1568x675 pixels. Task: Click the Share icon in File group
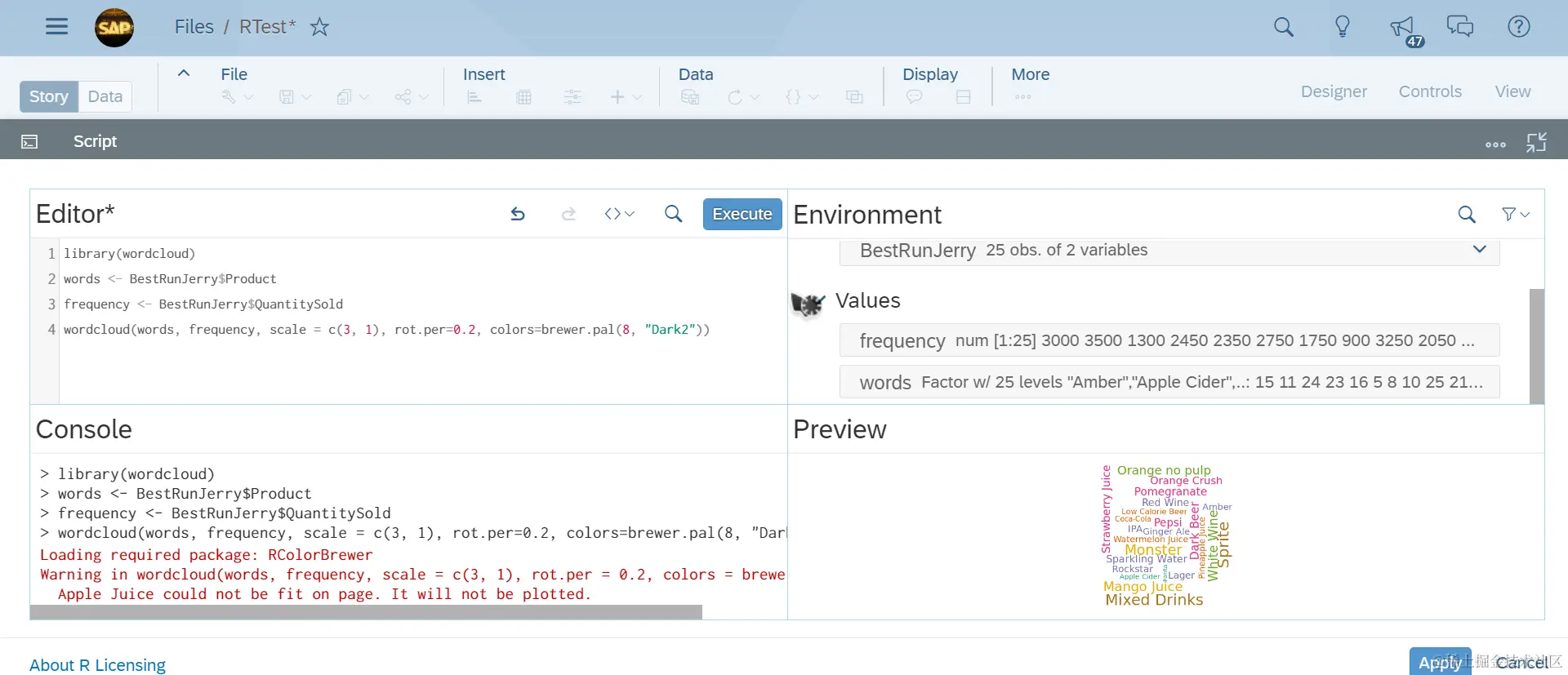point(403,97)
